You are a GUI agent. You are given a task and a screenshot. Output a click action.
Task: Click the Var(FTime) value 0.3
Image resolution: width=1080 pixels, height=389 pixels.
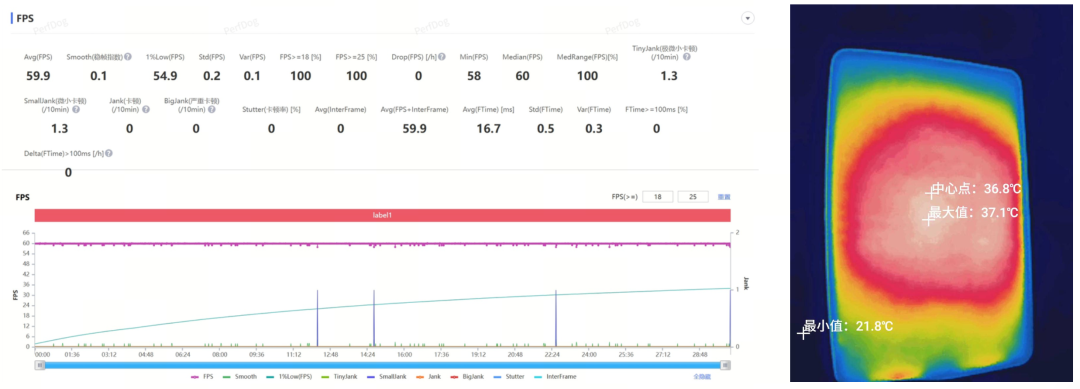tap(594, 129)
